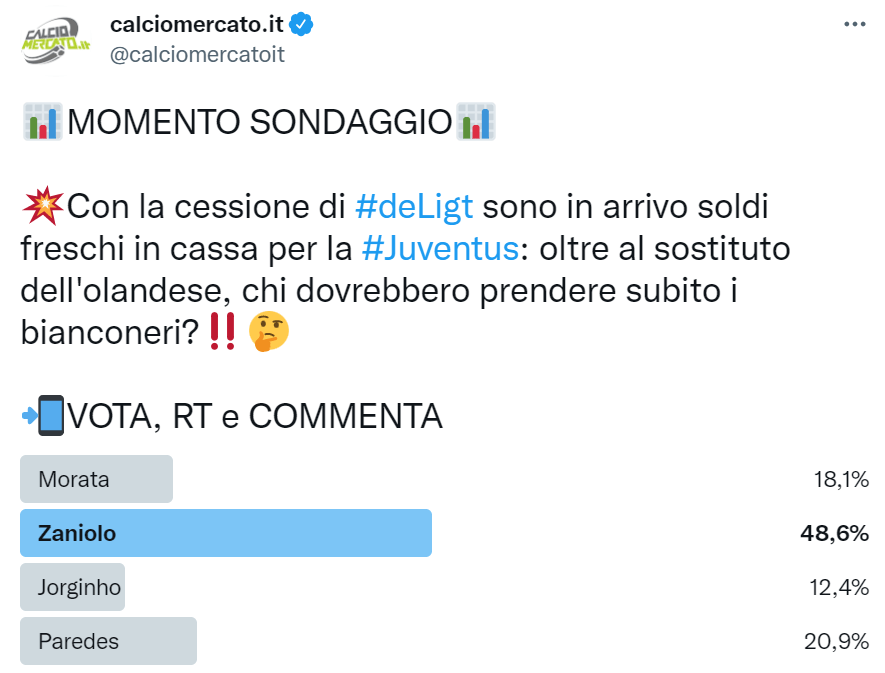Screen dimensions: 885x673
Task: Click the Zaniolo poll progress bar
Action: [225, 533]
